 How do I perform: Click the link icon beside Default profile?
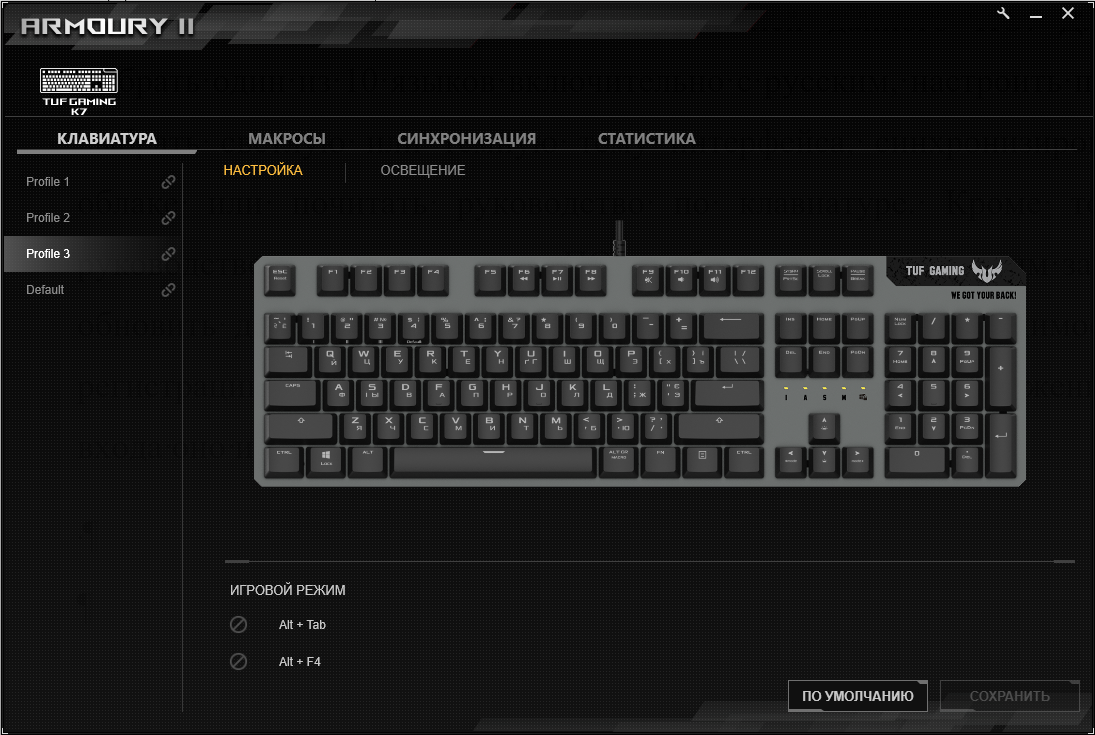click(x=168, y=290)
